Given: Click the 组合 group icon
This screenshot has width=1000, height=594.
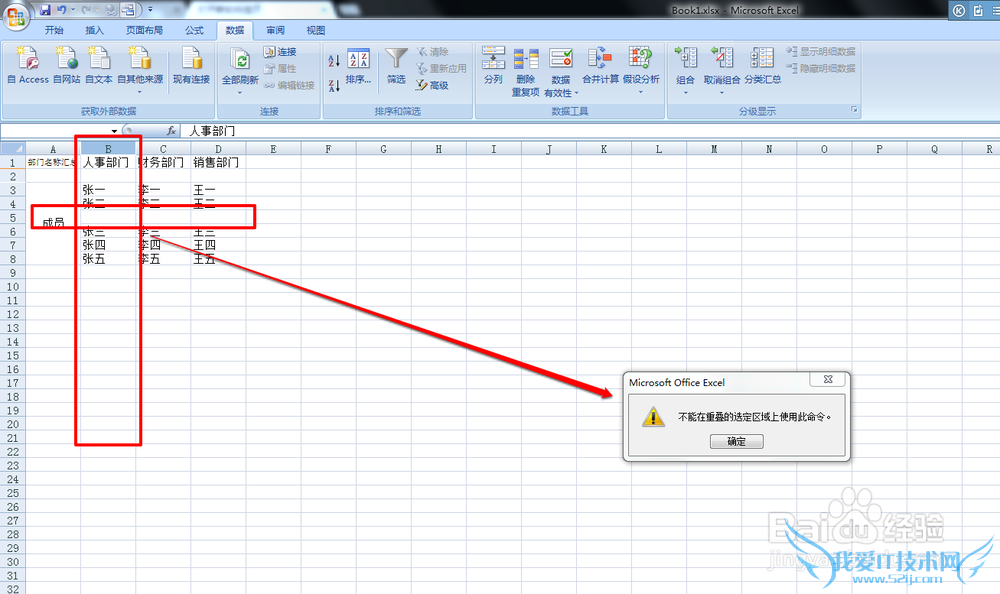Looking at the screenshot, I should pos(686,58).
